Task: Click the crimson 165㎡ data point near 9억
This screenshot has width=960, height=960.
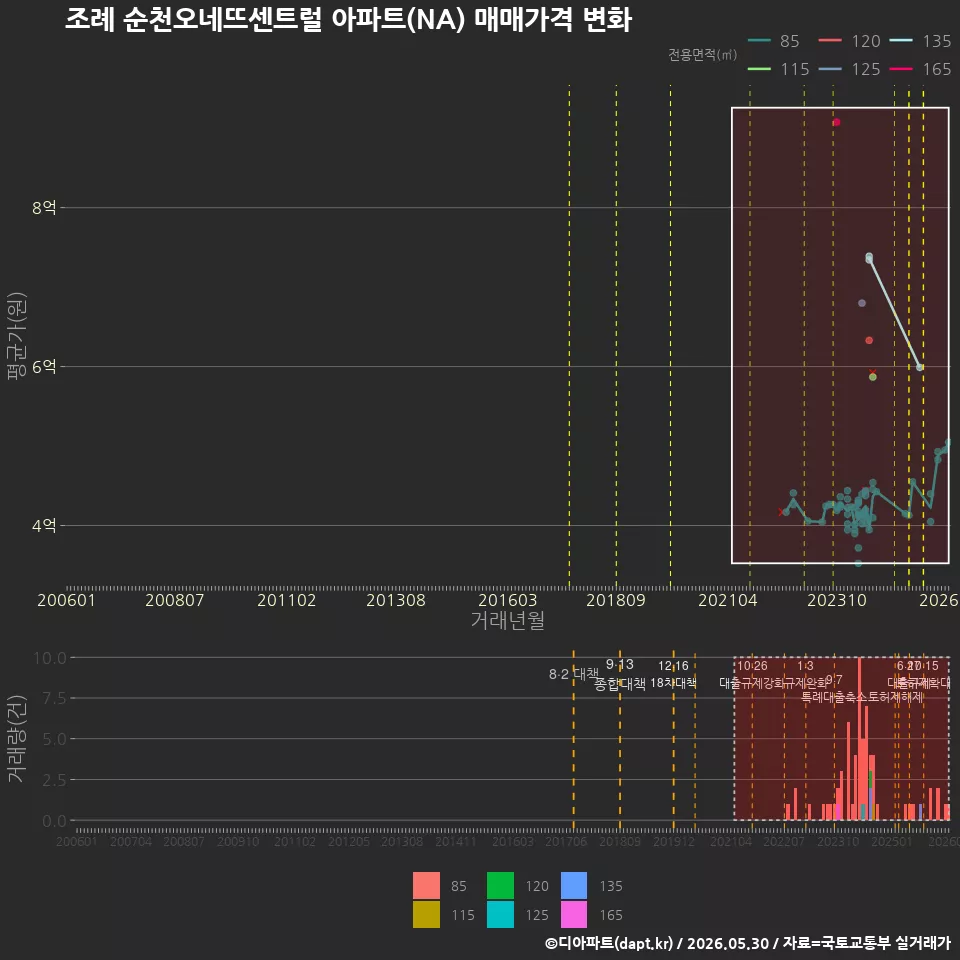Action: point(836,122)
